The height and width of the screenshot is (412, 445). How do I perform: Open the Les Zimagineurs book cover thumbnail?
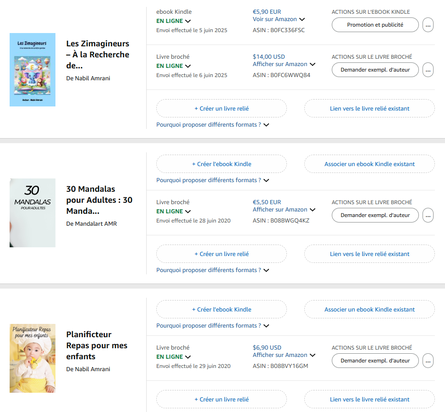click(x=32, y=70)
